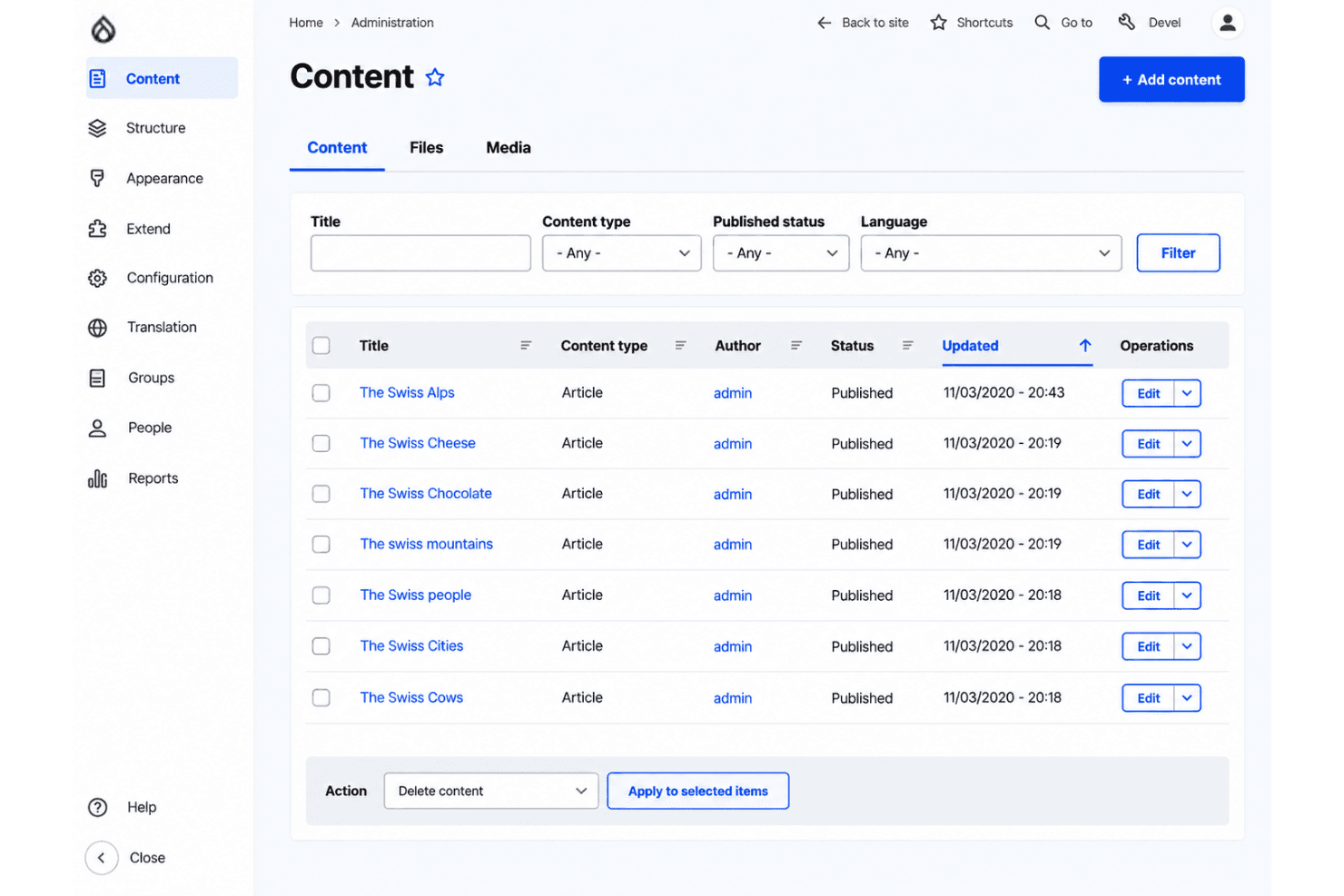
Task: Click the Add content button
Action: click(x=1171, y=80)
